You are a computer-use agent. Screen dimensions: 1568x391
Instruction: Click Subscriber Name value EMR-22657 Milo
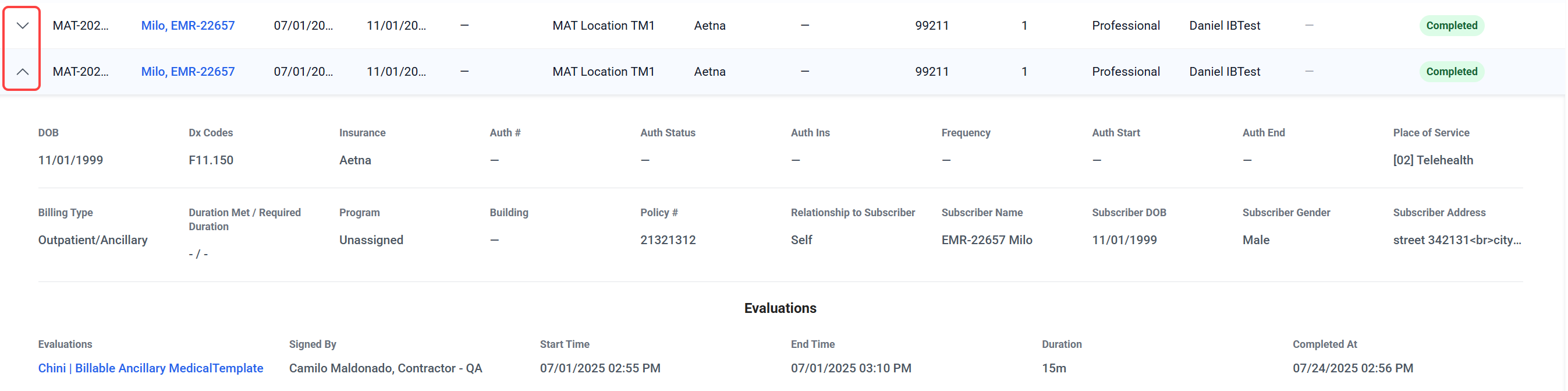(987, 240)
